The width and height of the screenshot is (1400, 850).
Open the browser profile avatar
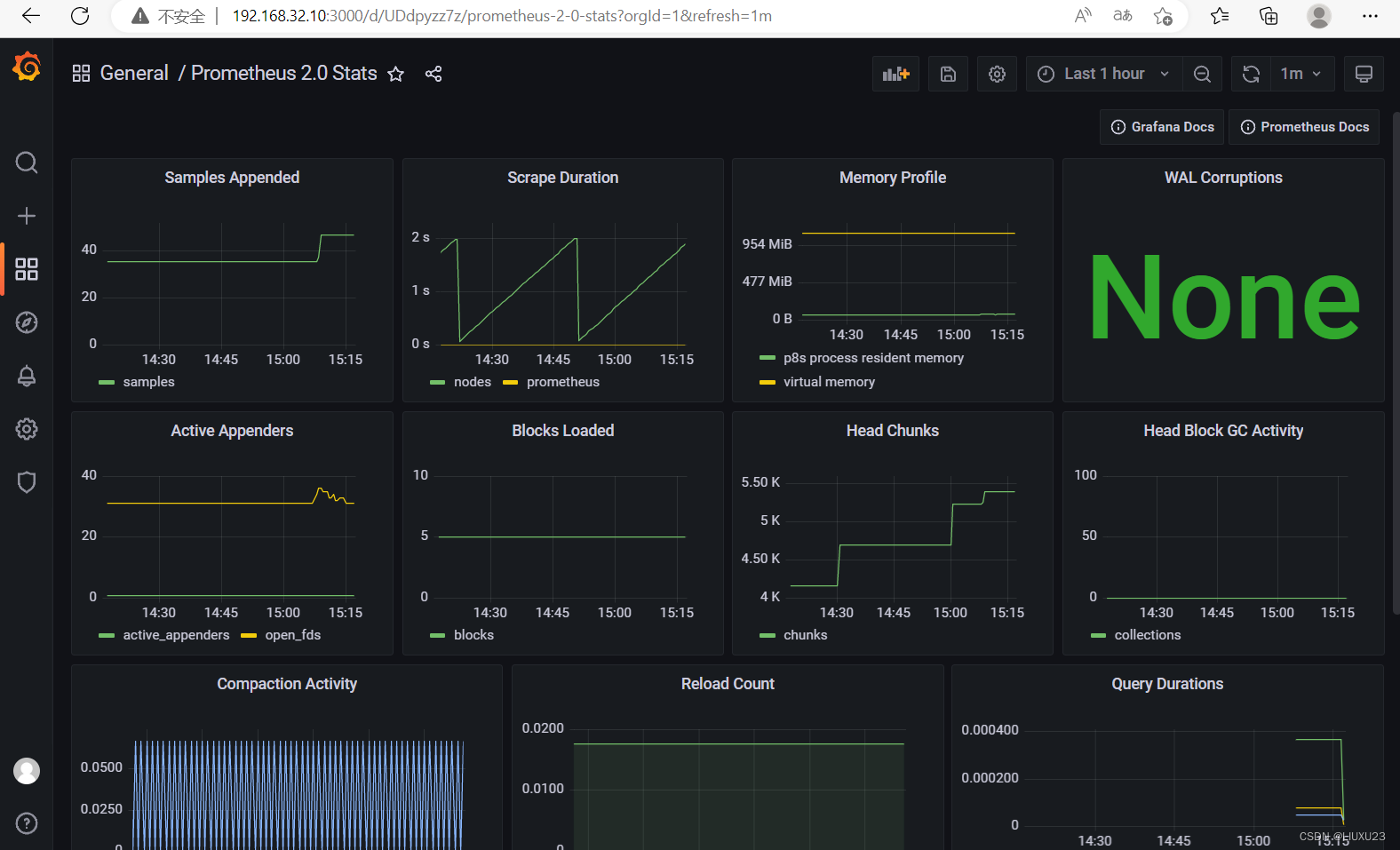point(1319,16)
